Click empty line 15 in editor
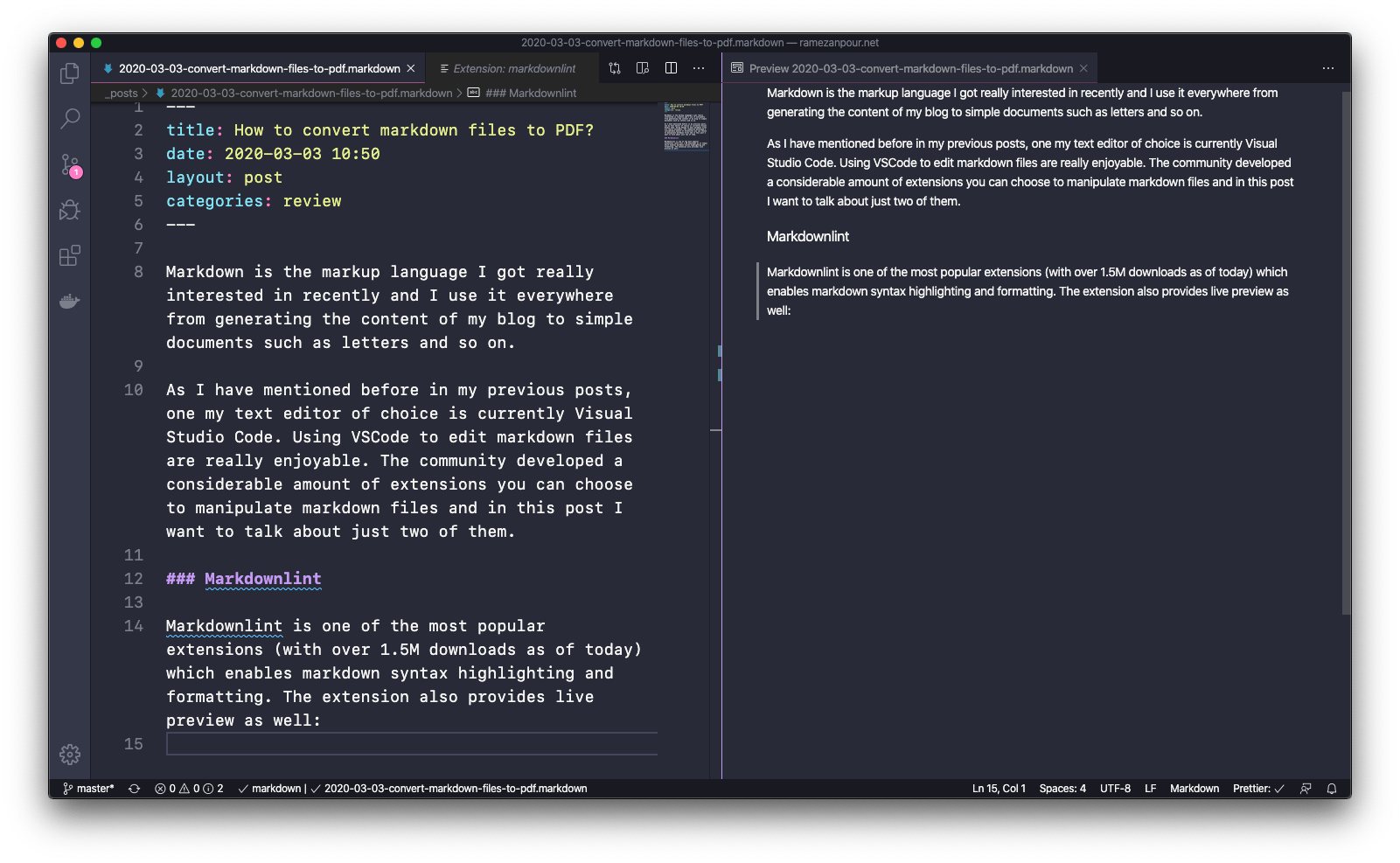Screen dimensions: 1400x863 pos(412,744)
